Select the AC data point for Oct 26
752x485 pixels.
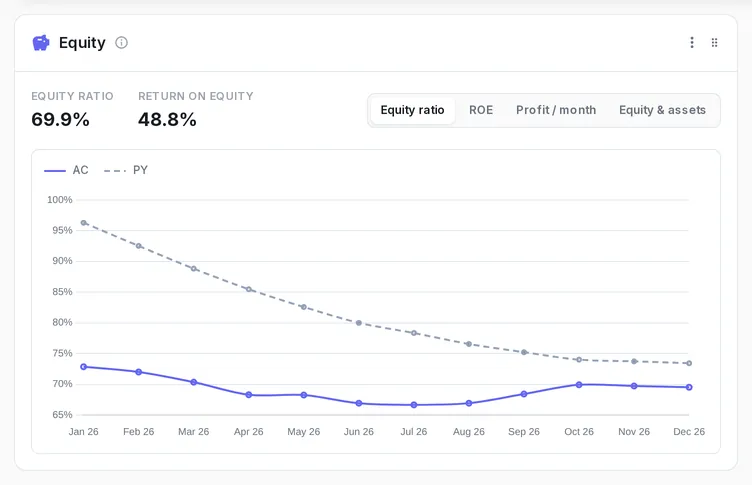(x=579, y=385)
